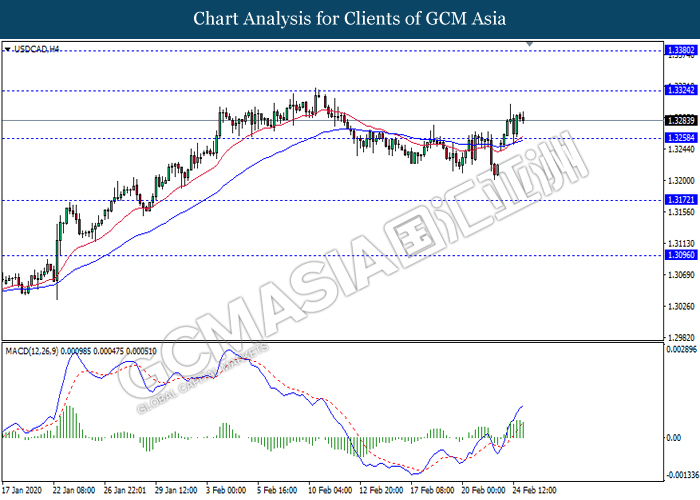
Task: Click the 1.29820 price axis value
Action: [x=681, y=338]
